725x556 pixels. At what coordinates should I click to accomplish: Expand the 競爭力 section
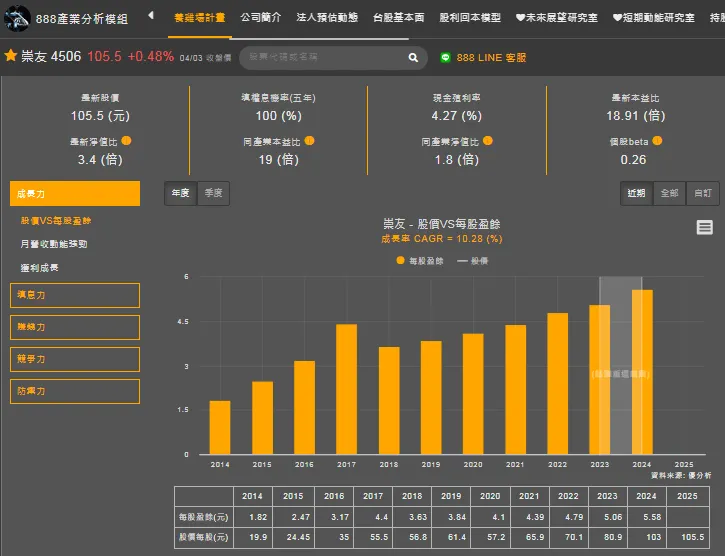coord(75,359)
